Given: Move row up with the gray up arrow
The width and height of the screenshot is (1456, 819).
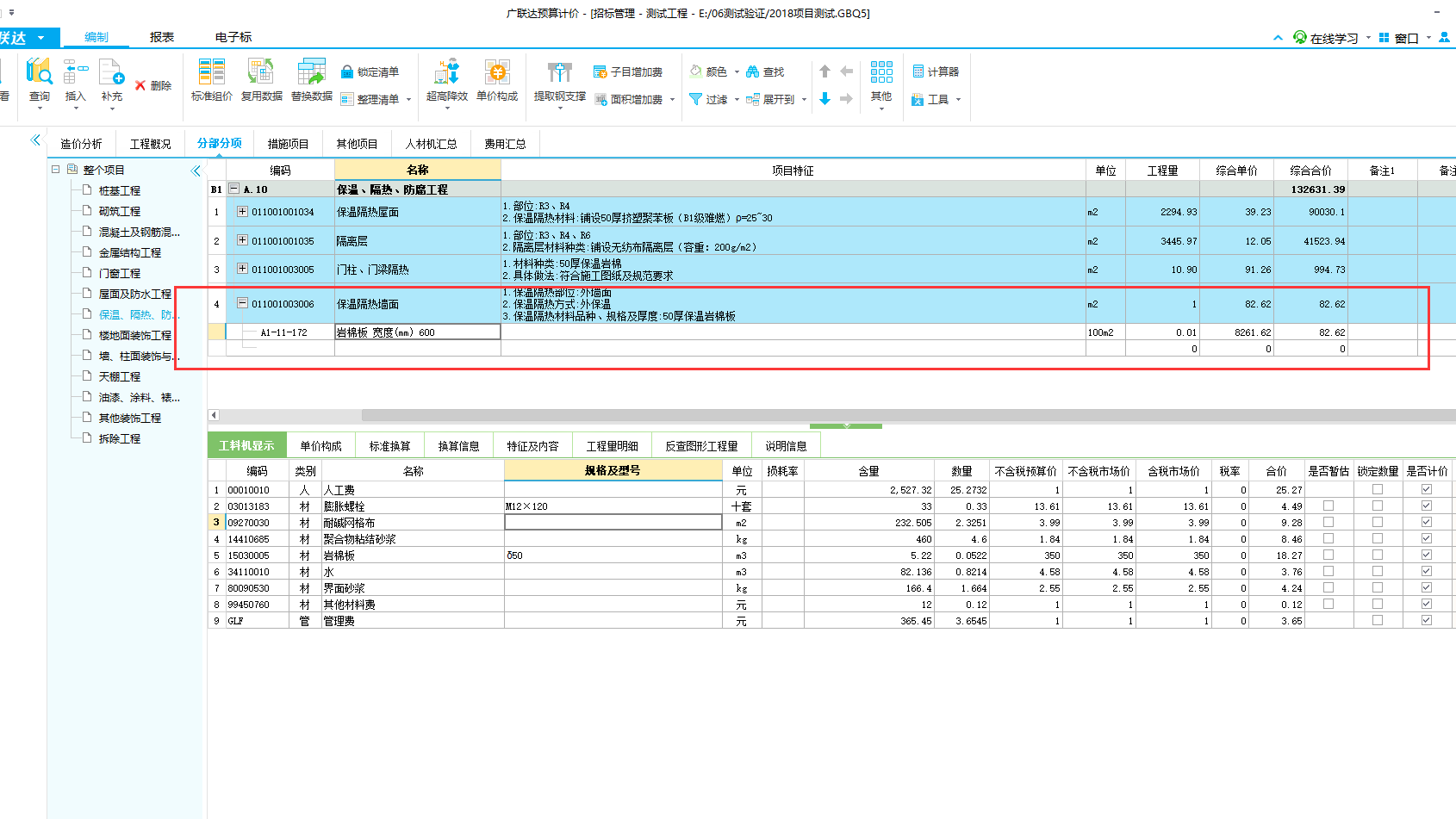Looking at the screenshot, I should tap(824, 71).
